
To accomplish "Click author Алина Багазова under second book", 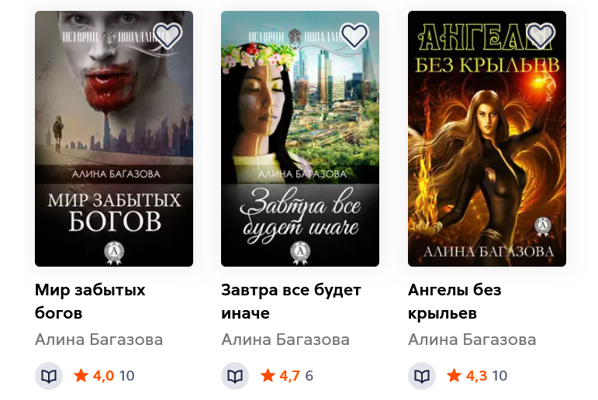I will 285,339.
